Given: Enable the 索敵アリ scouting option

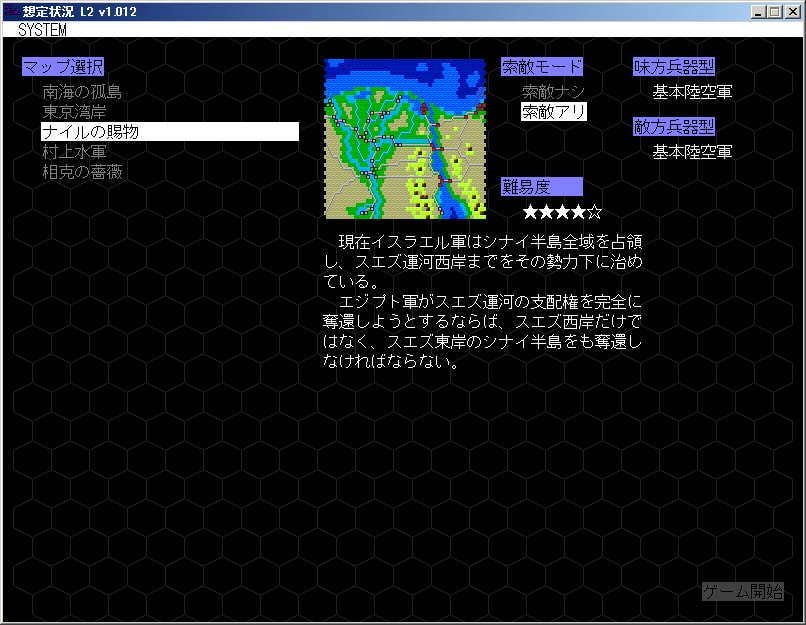Looking at the screenshot, I should pyautogui.click(x=553, y=112).
